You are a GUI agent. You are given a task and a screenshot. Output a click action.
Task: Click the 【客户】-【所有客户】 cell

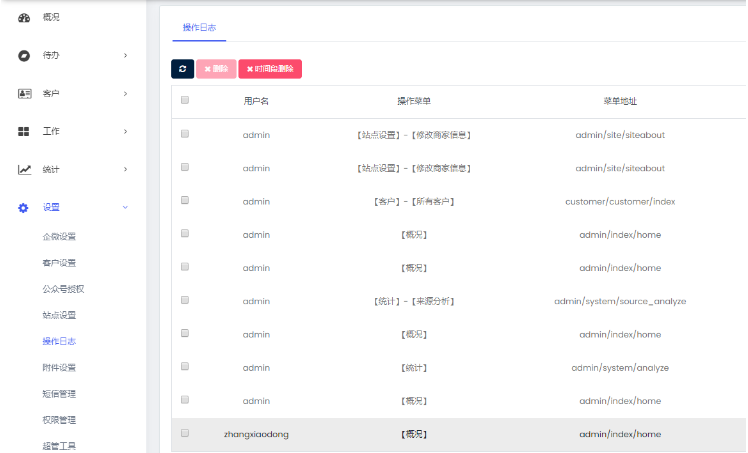414,202
